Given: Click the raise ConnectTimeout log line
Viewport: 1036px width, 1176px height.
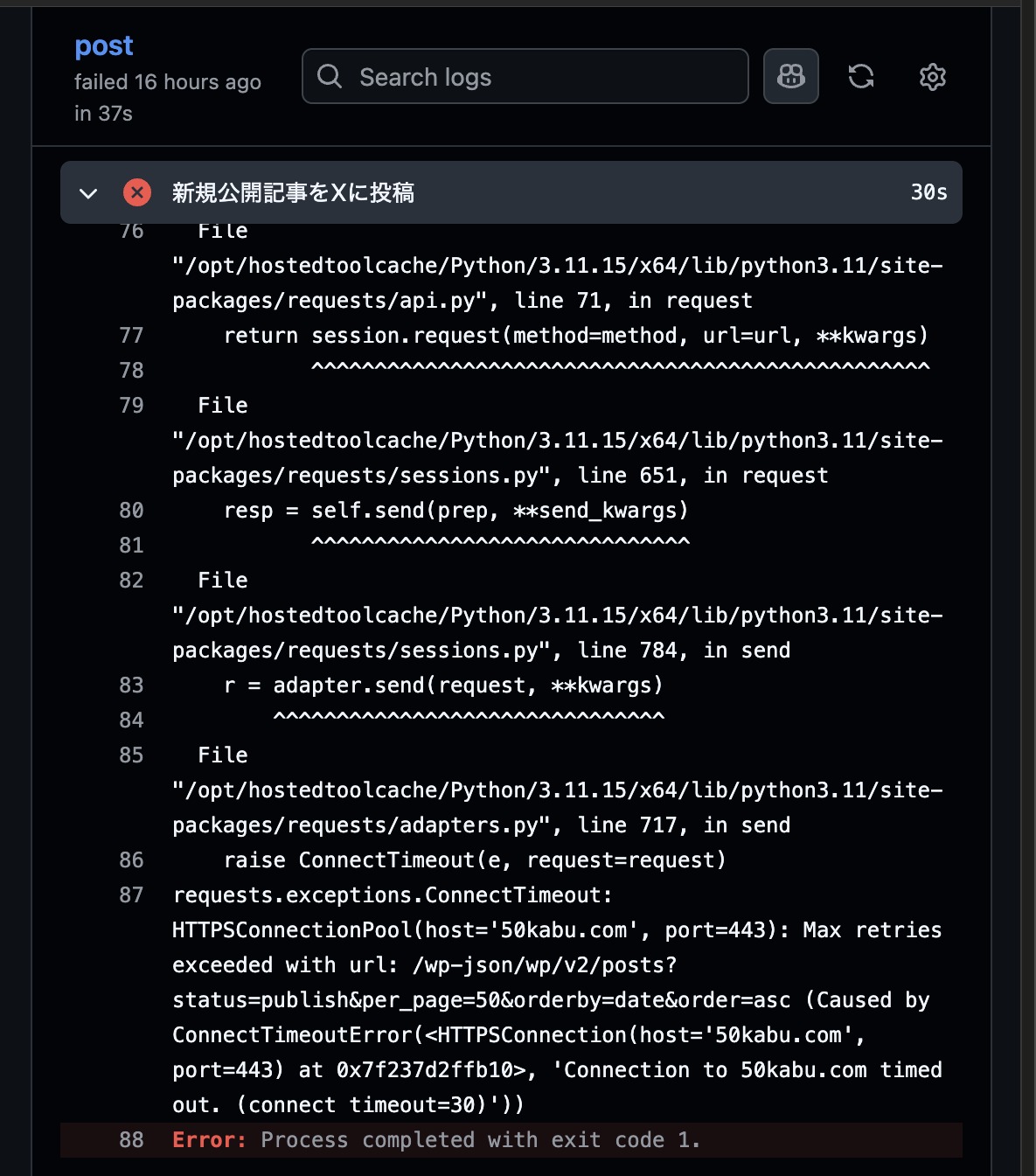Looking at the screenshot, I should [x=475, y=860].
